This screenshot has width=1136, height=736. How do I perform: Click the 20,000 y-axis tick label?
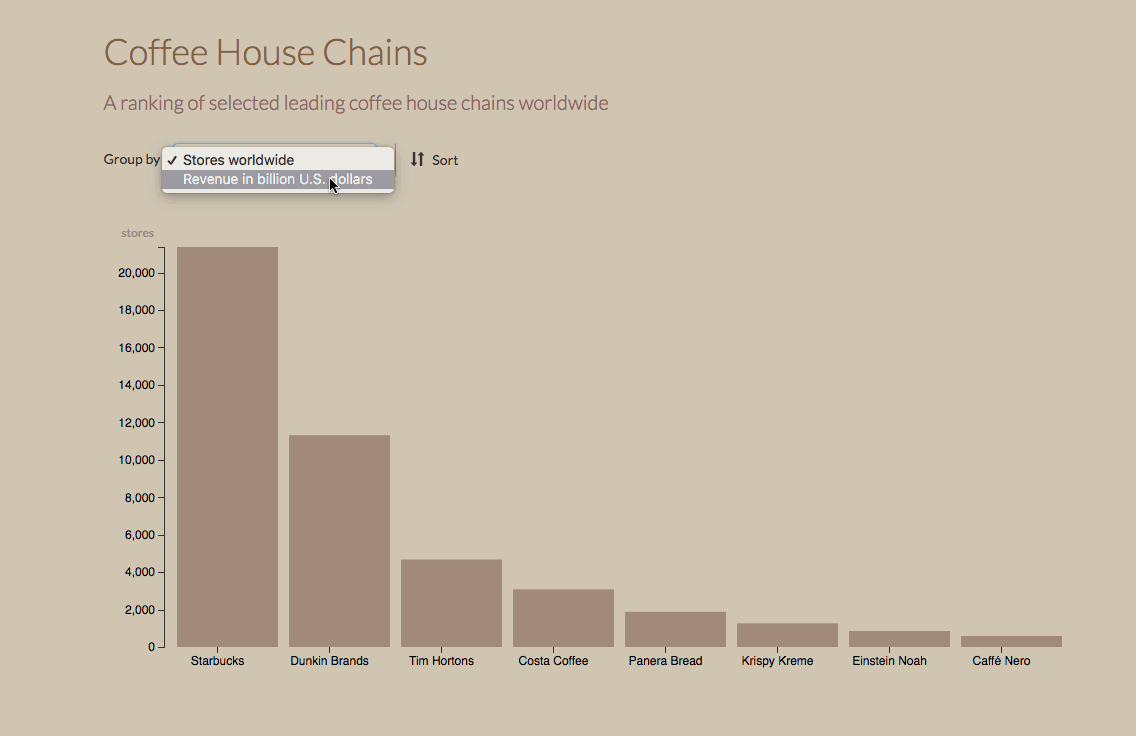click(136, 273)
